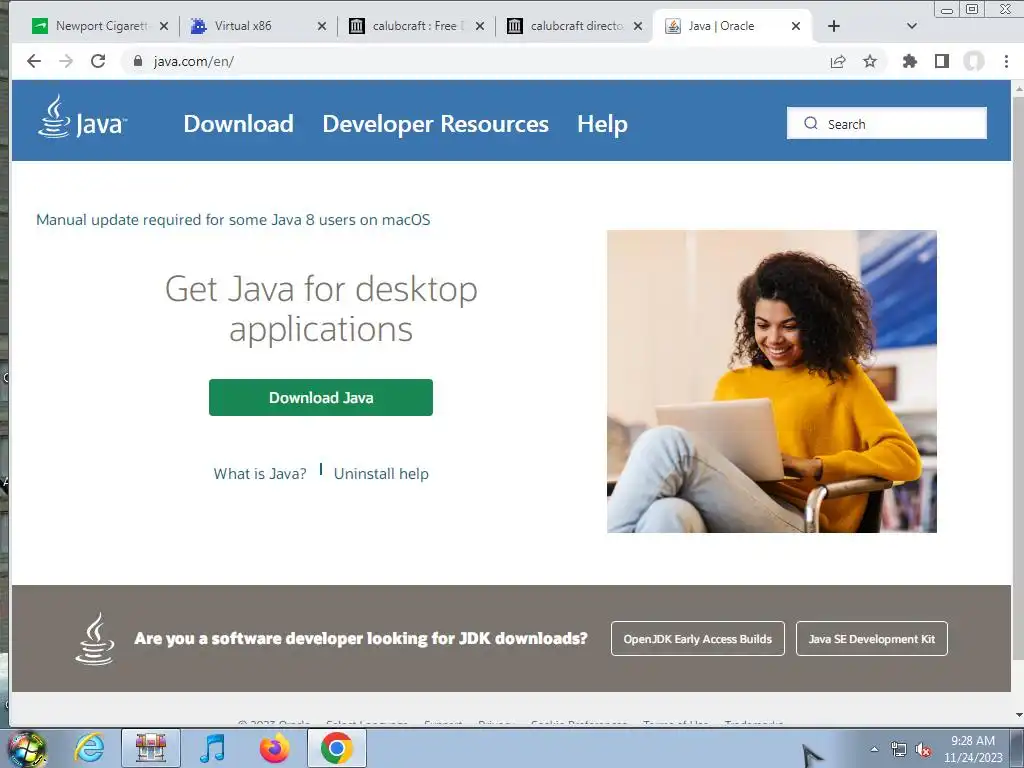The height and width of the screenshot is (768, 1024).
Task: Open the Chrome extensions puzzle icon
Action: click(x=910, y=61)
